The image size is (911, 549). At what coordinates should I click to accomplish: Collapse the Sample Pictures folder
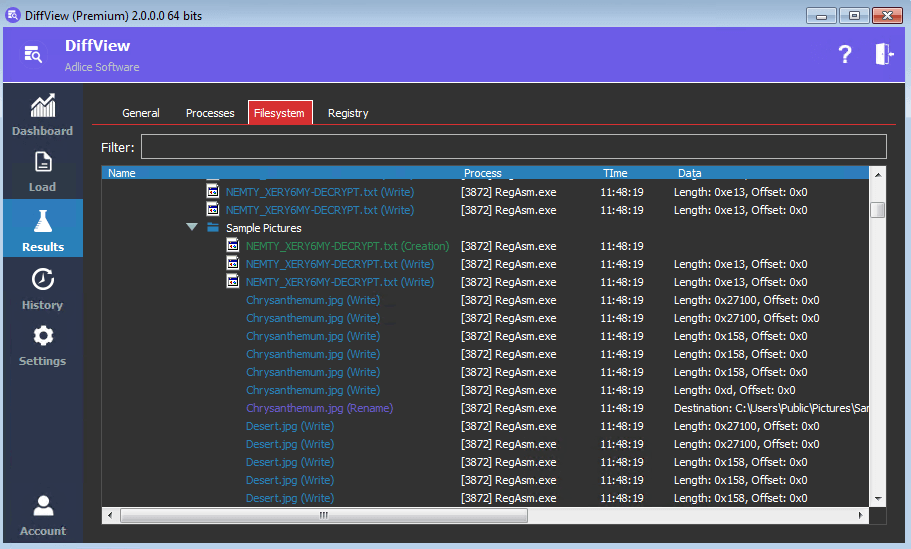[192, 228]
